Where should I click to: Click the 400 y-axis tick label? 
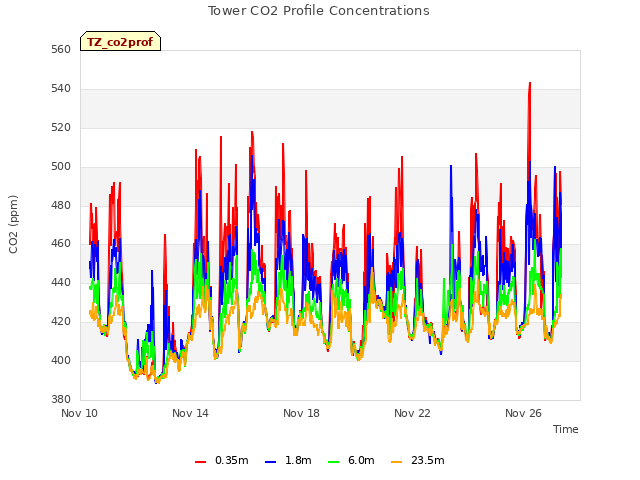click(x=61, y=360)
